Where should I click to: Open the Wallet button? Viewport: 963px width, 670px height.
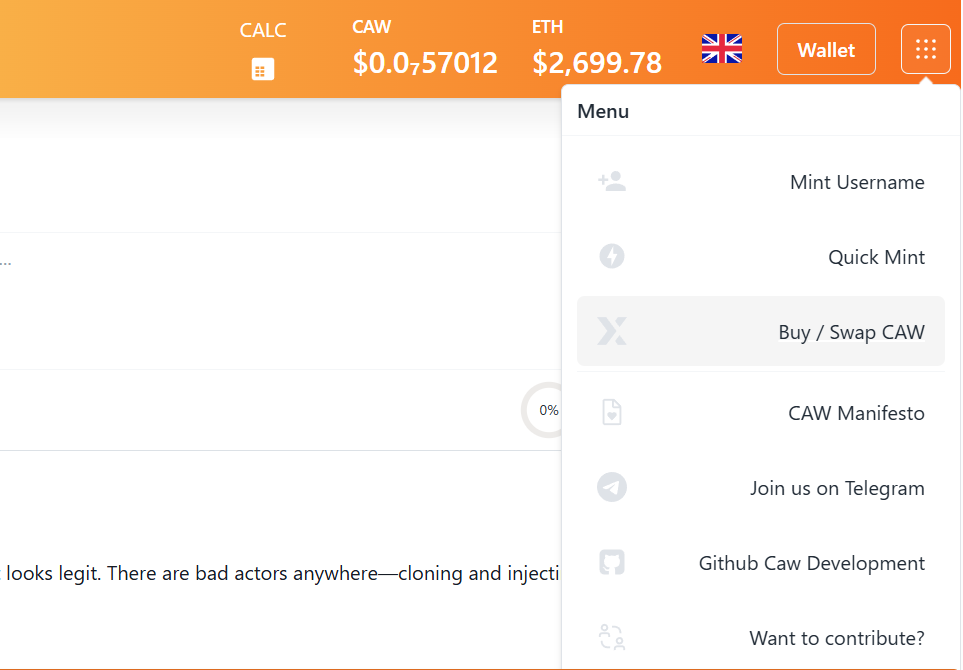coord(826,49)
